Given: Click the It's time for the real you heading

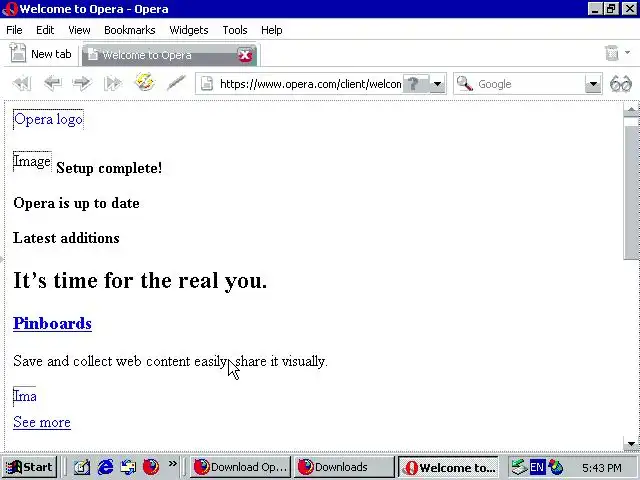Looking at the screenshot, I should (x=140, y=281).
